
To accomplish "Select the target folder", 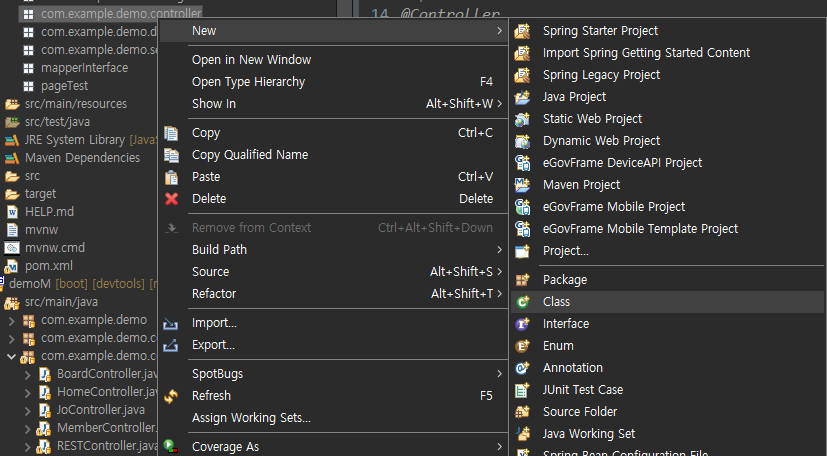I will [40, 194].
